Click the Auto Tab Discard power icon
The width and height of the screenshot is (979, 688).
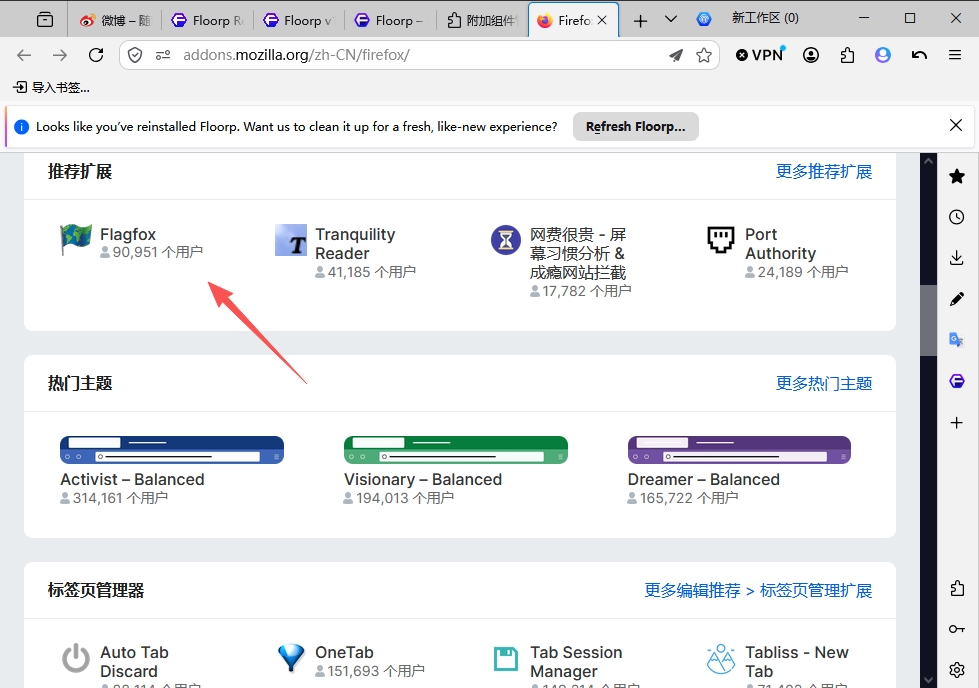point(76,659)
